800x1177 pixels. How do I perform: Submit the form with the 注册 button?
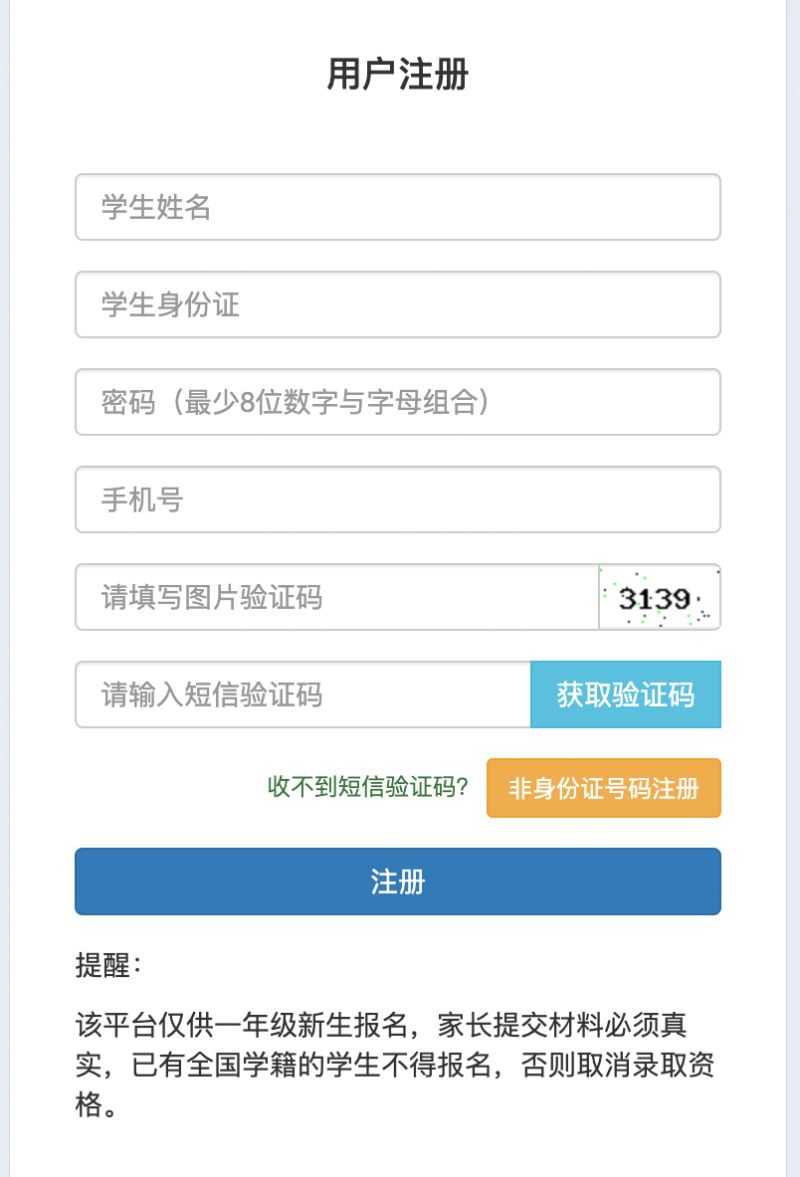pos(398,882)
